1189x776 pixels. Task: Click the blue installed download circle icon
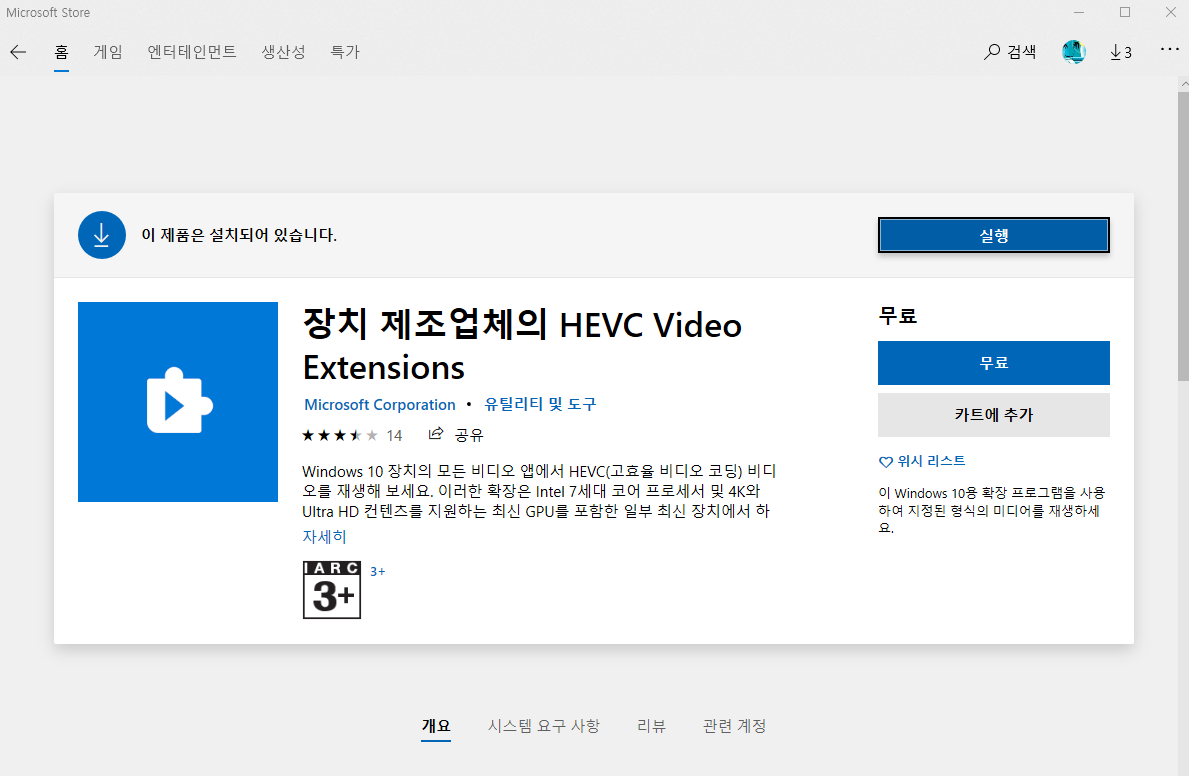tap(102, 235)
